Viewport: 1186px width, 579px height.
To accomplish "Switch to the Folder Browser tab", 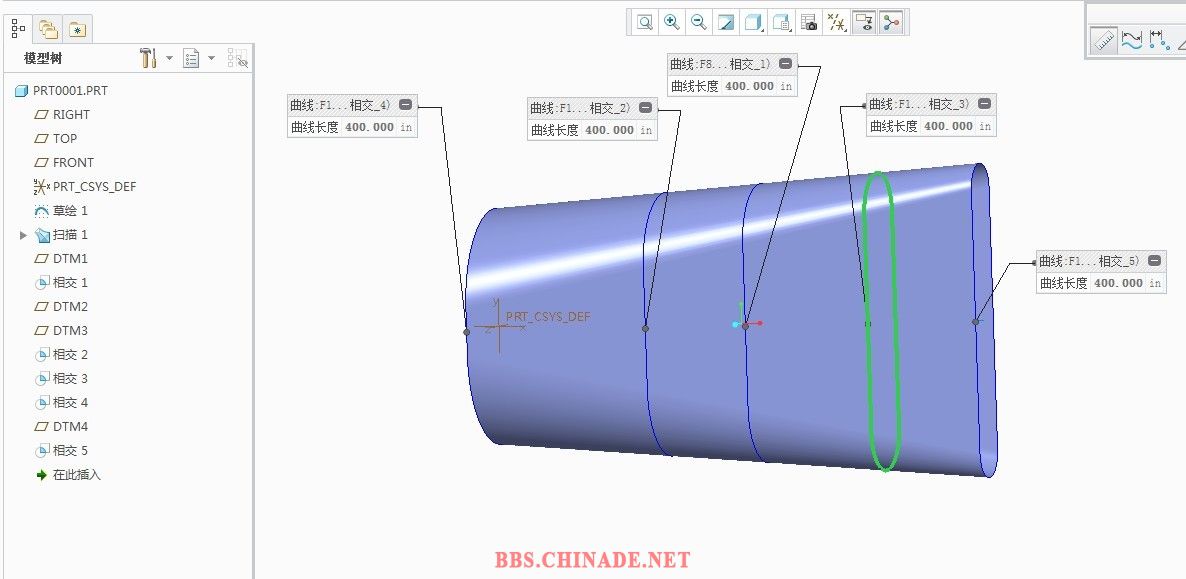I will (x=48, y=29).
